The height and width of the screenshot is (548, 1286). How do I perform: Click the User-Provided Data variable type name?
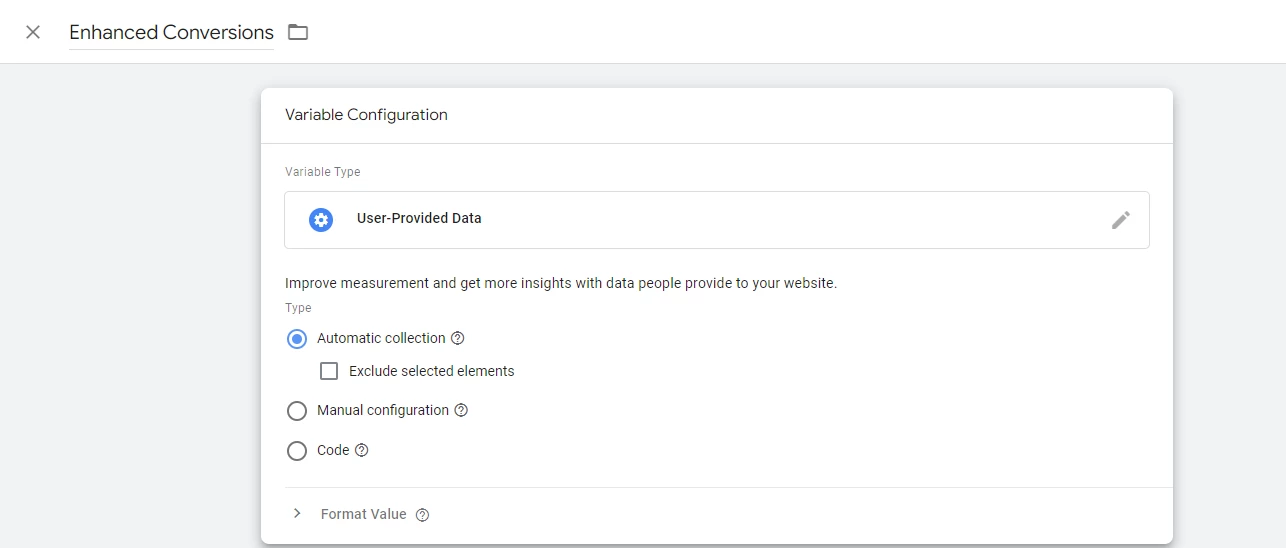[419, 218]
